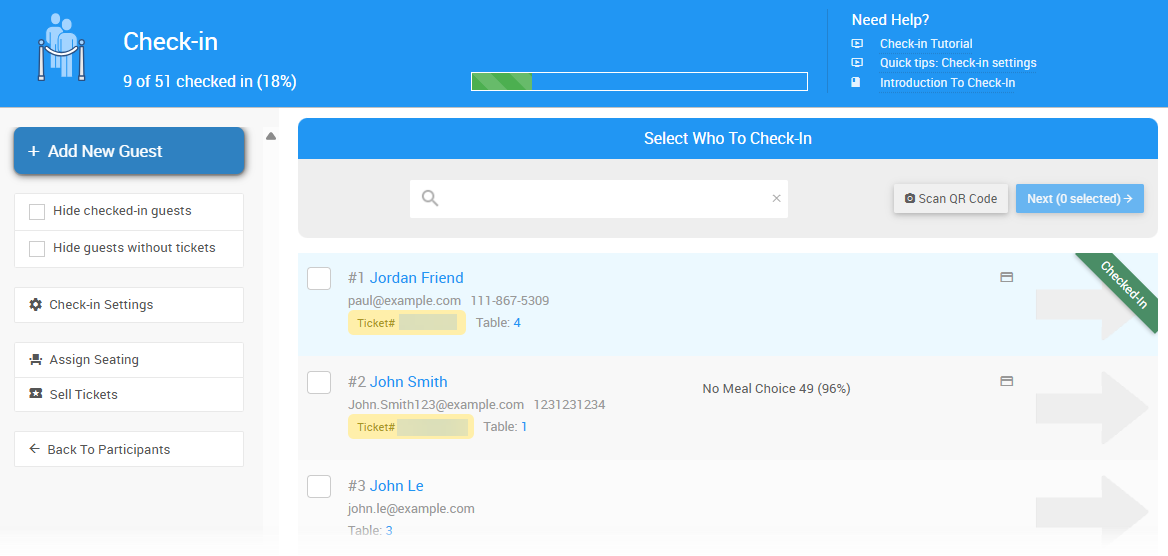This screenshot has width=1168, height=556.
Task: Go Back To Participants
Action: point(129,449)
